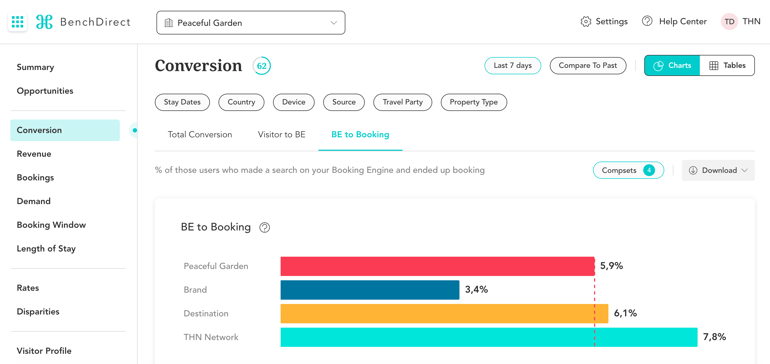The image size is (770, 364).
Task: Click the pie chart icon in Charts
Action: pos(659,65)
